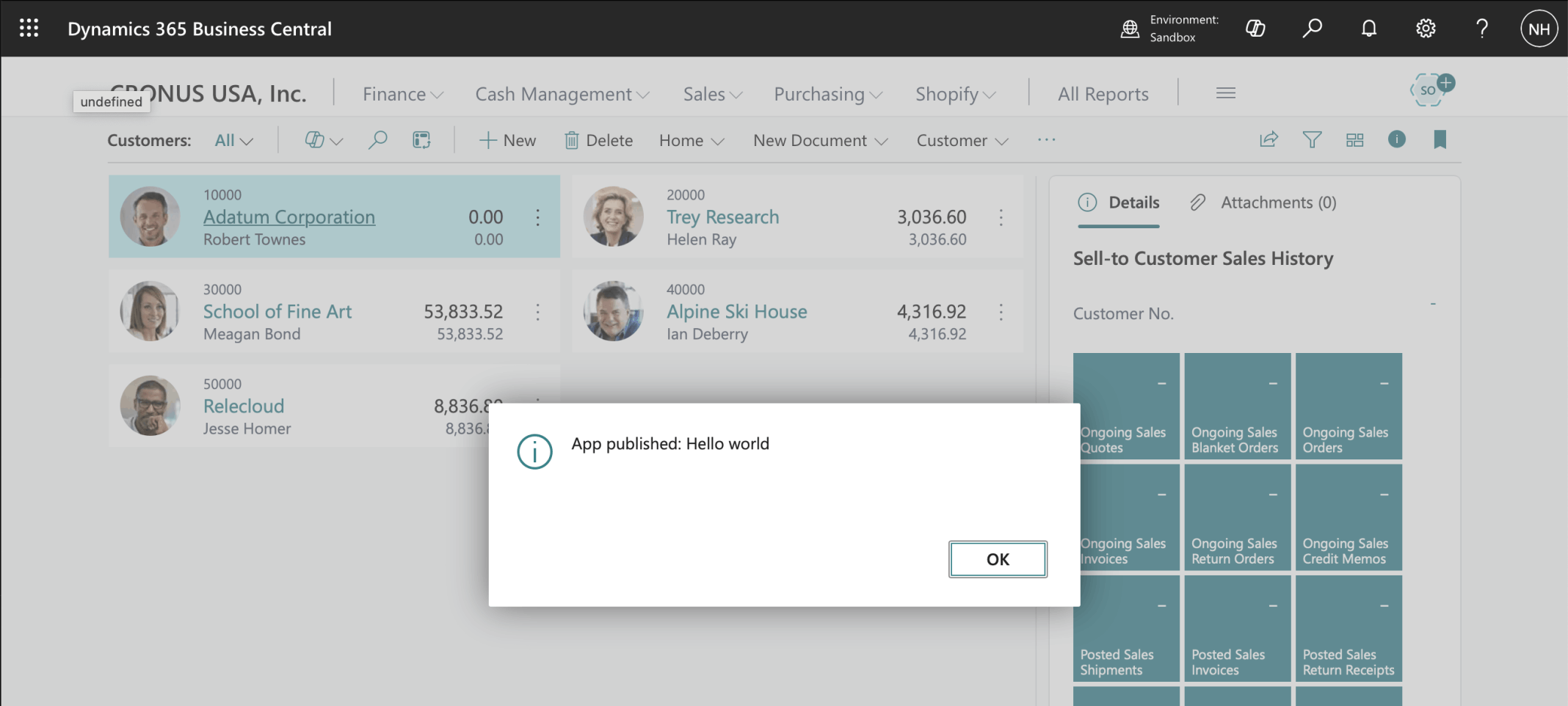Open the app launcher waffle icon

tap(29, 29)
